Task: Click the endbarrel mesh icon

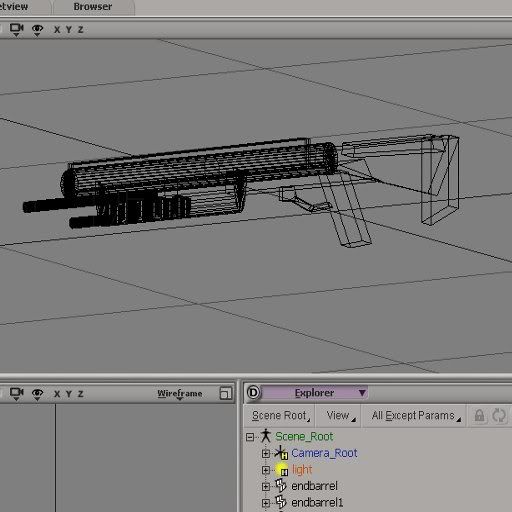Action: point(281,486)
